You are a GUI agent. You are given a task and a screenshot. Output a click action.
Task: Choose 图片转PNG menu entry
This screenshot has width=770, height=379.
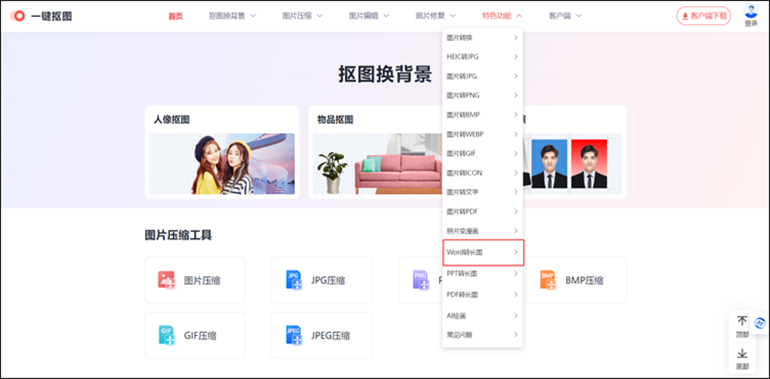click(x=482, y=95)
